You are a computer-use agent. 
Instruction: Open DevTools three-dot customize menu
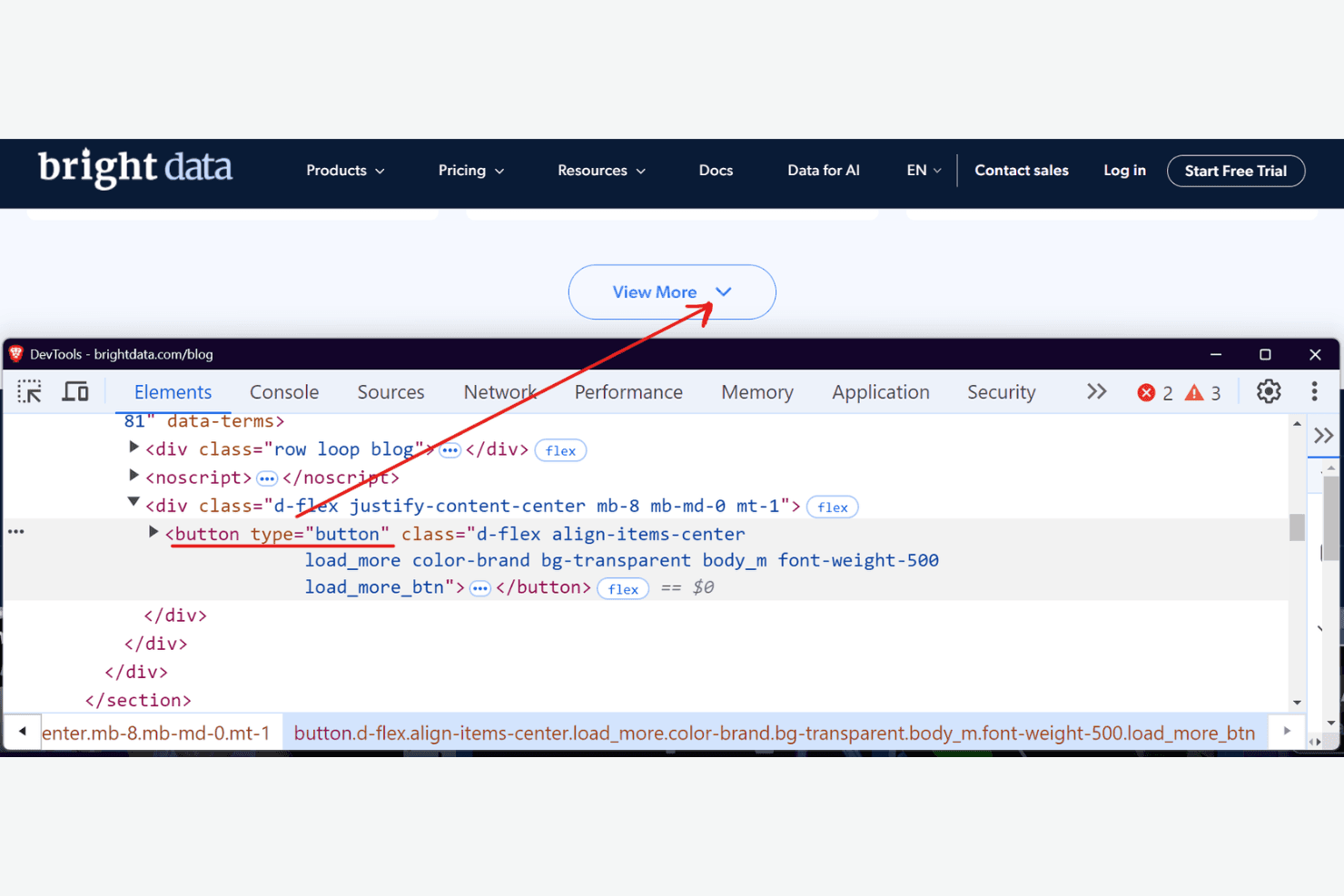tap(1314, 391)
